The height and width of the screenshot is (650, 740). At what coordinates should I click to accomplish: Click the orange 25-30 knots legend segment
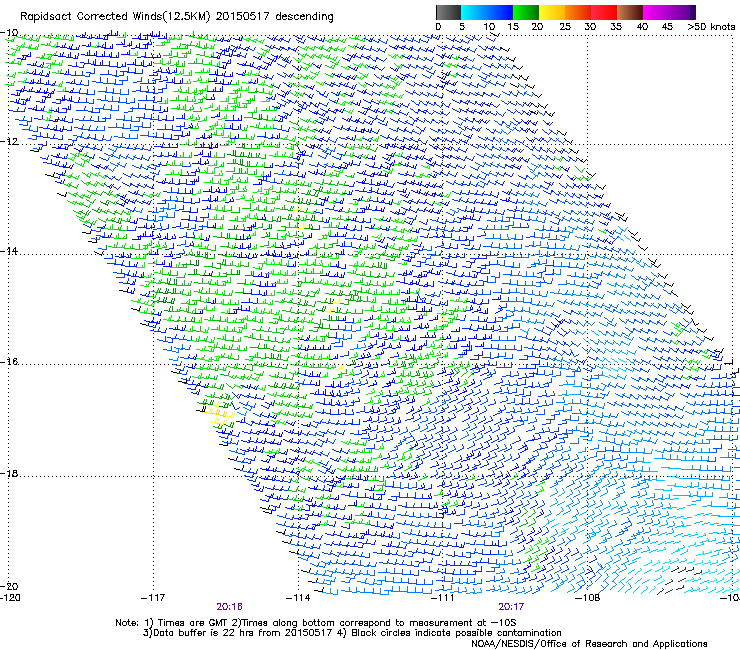tap(578, 12)
